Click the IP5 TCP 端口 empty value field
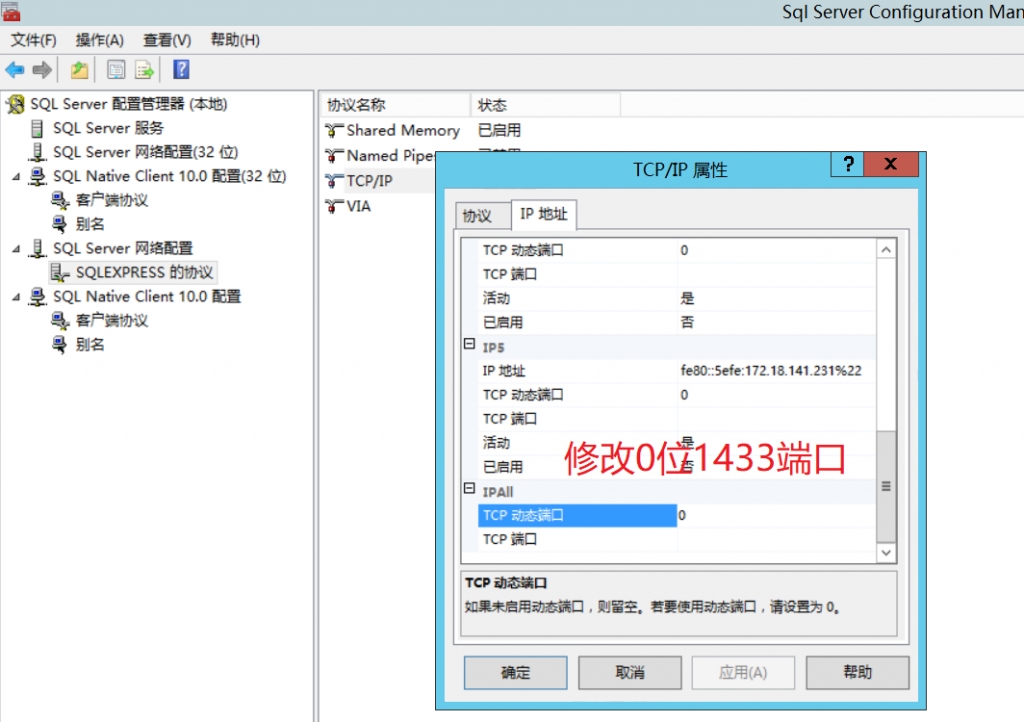The width and height of the screenshot is (1024, 722). point(776,419)
